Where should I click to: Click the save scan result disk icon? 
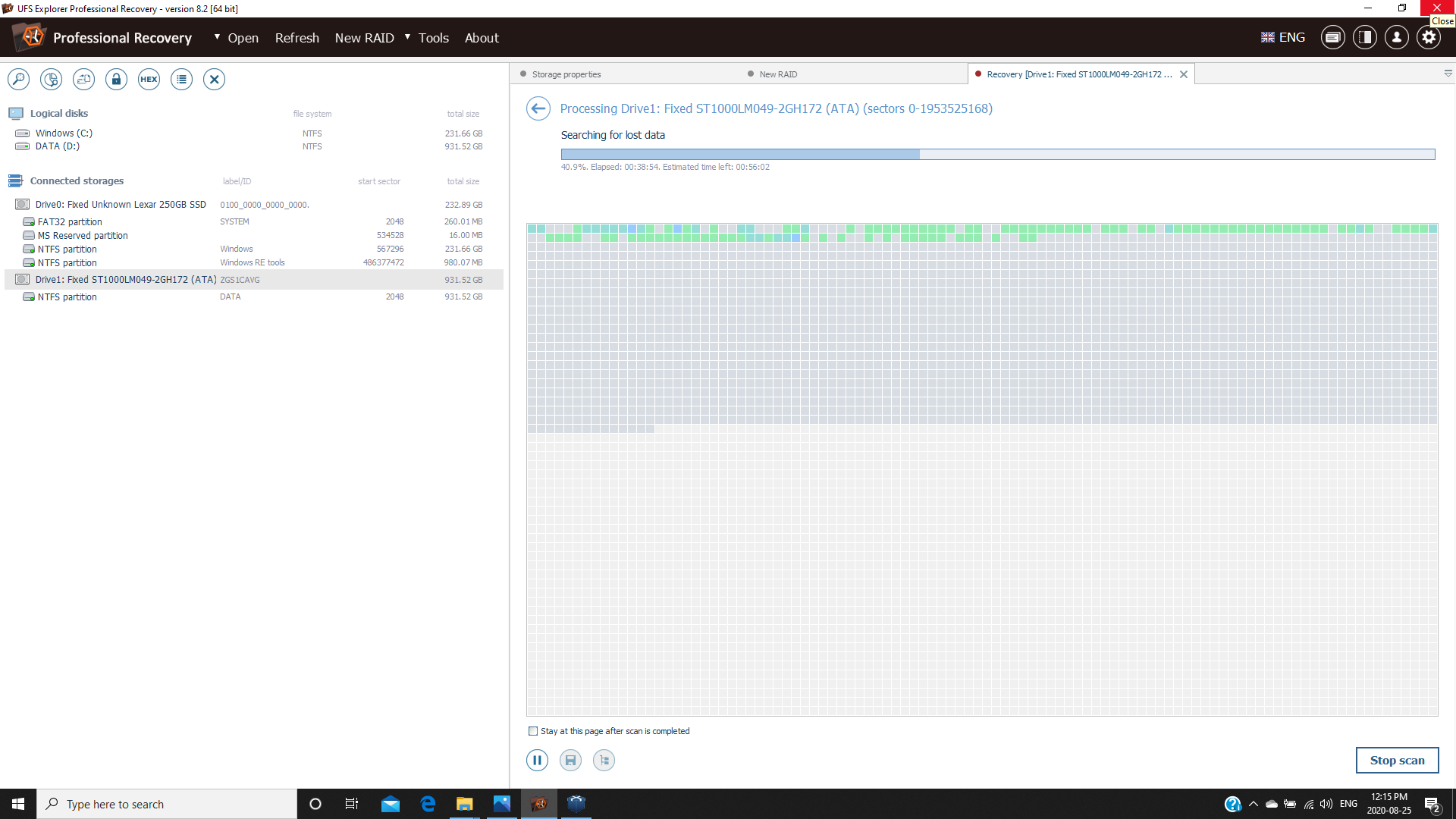coord(570,760)
